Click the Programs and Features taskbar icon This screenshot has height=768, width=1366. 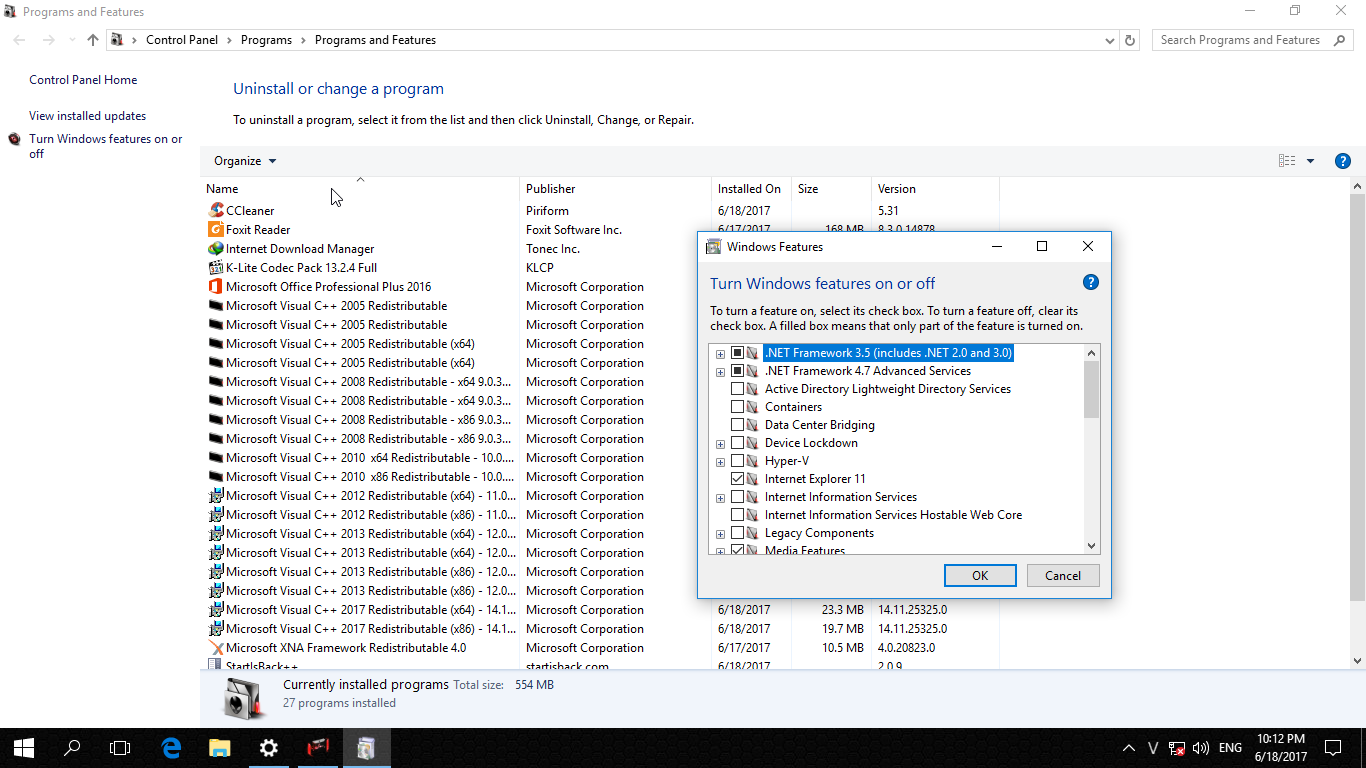366,747
